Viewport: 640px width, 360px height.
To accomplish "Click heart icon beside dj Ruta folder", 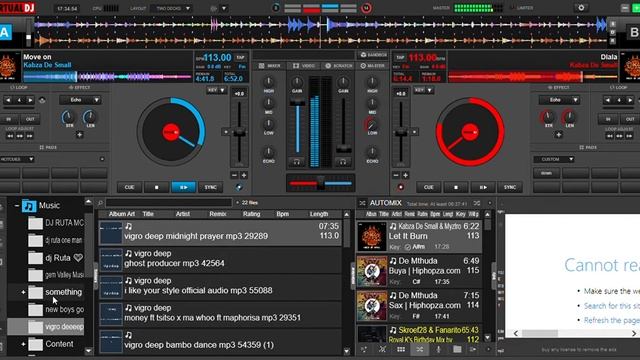I will (x=78, y=258).
